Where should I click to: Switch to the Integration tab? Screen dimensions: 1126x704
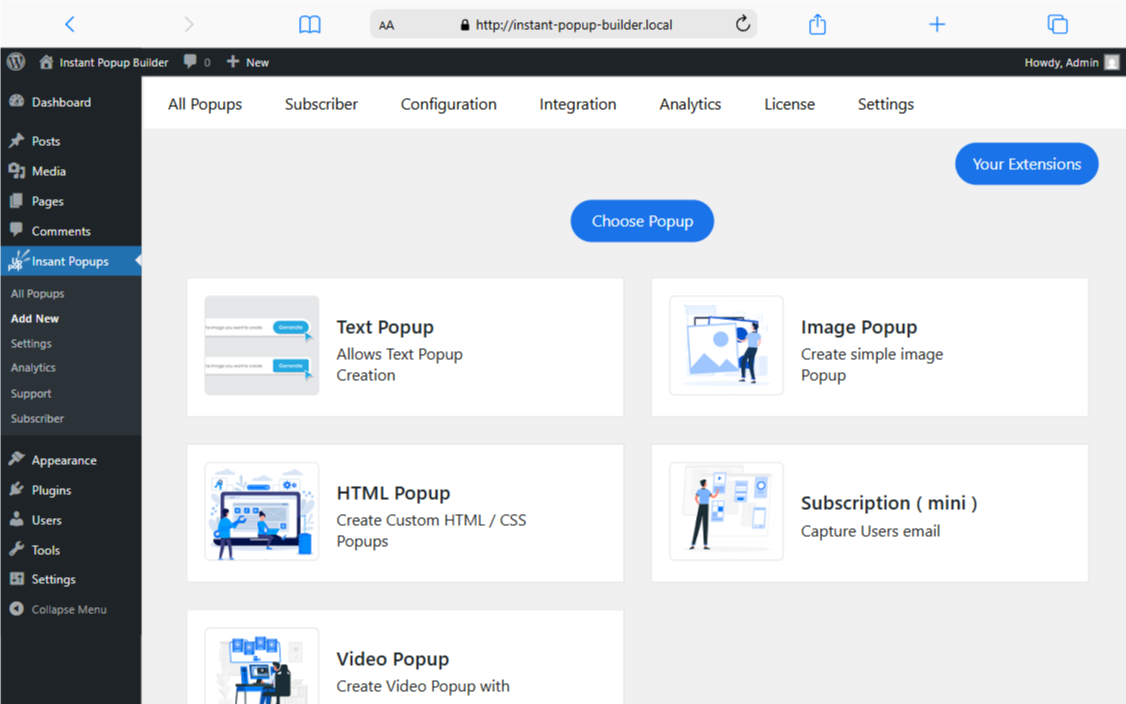click(577, 104)
